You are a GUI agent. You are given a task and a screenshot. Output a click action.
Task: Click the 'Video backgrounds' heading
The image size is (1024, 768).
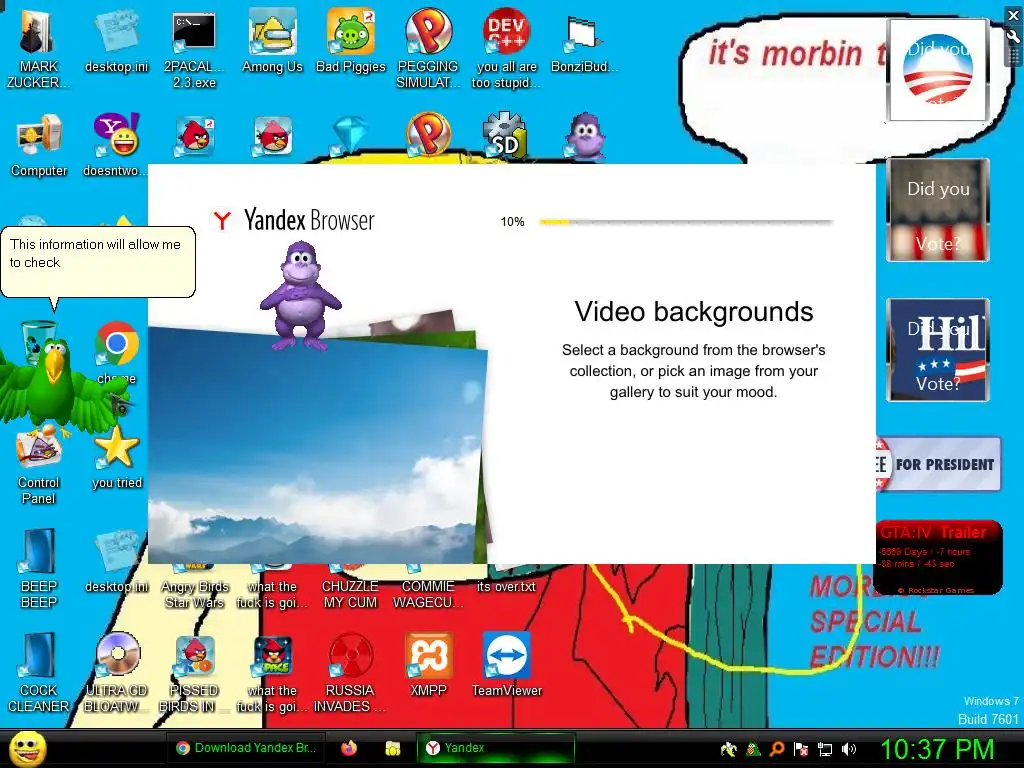pyautogui.click(x=694, y=312)
